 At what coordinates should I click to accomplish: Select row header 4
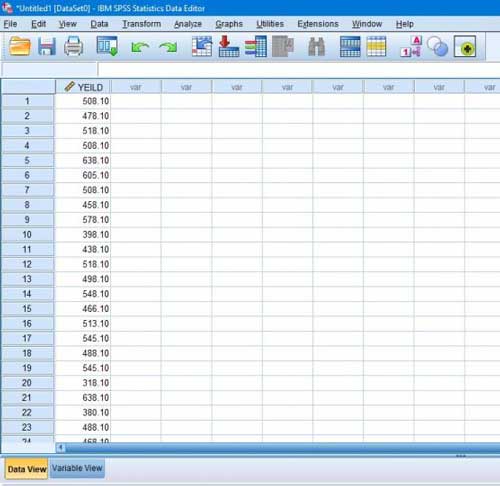click(x=27, y=146)
